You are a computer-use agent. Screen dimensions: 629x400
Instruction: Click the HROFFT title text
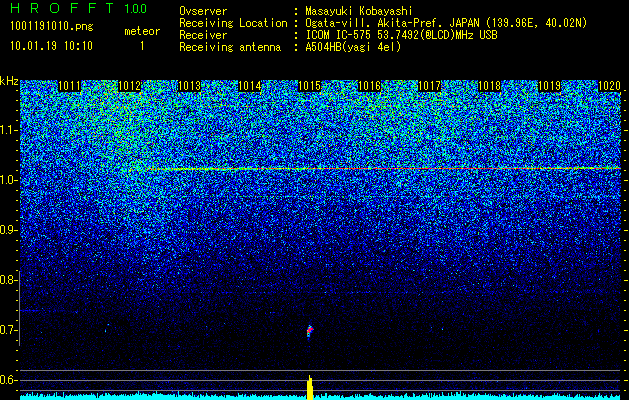pos(62,8)
